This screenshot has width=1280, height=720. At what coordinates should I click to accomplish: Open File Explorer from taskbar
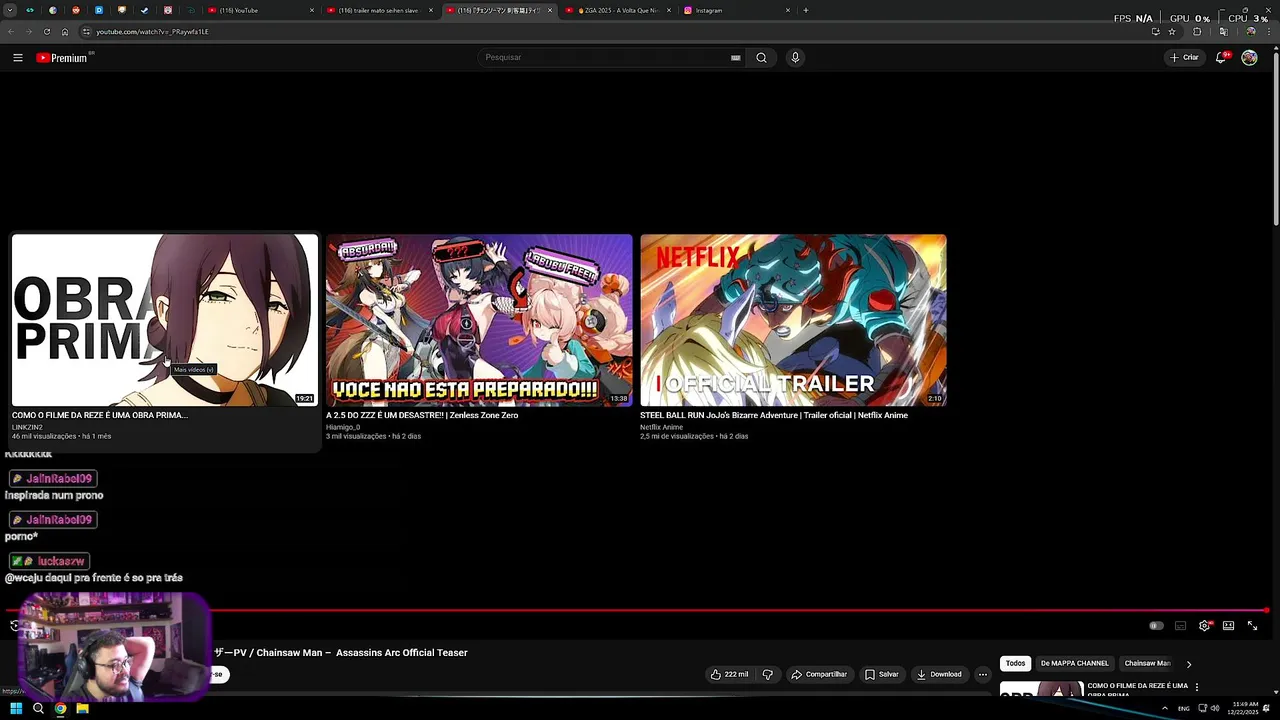point(82,709)
